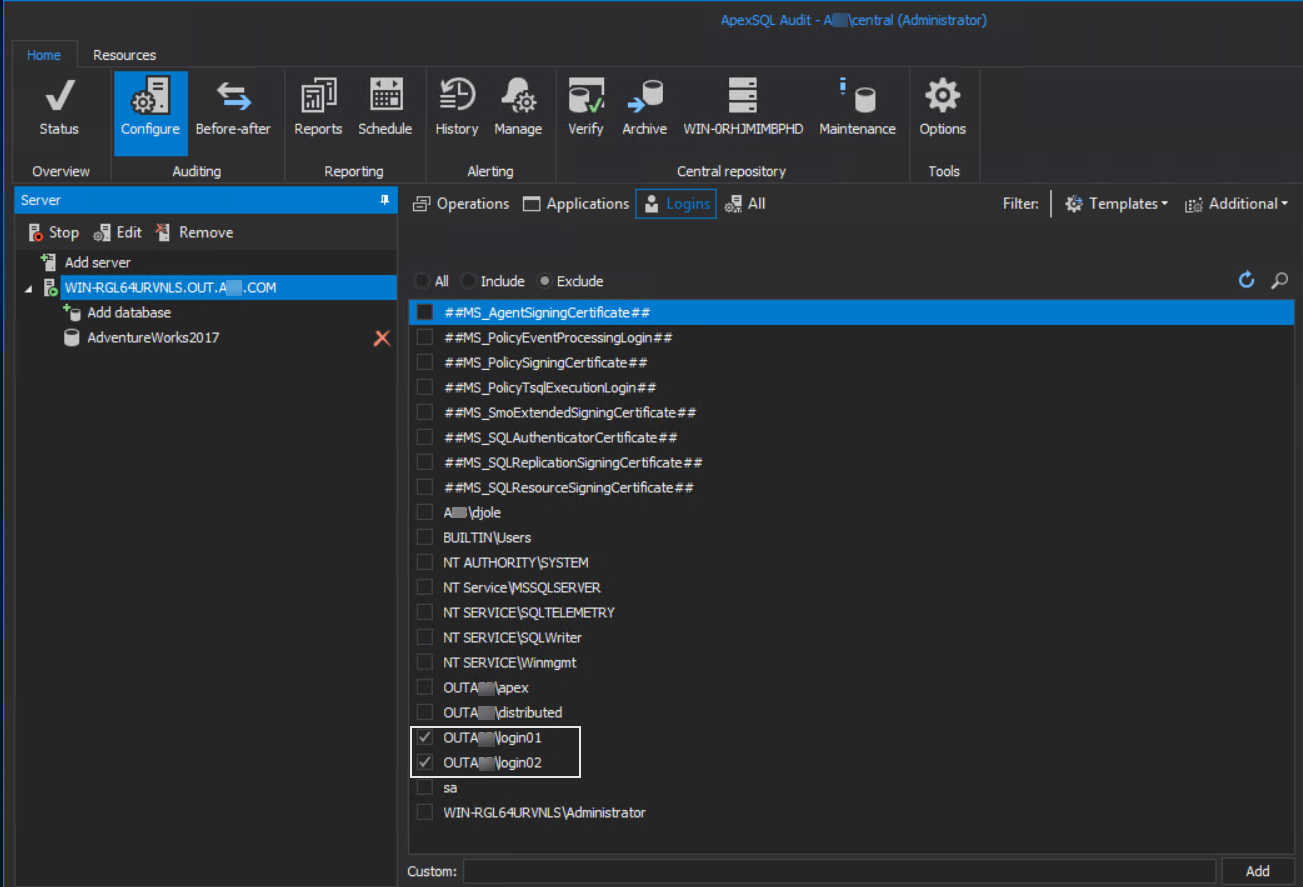This screenshot has height=887, width=1303.
Task: Click Add database
Action: (117, 312)
